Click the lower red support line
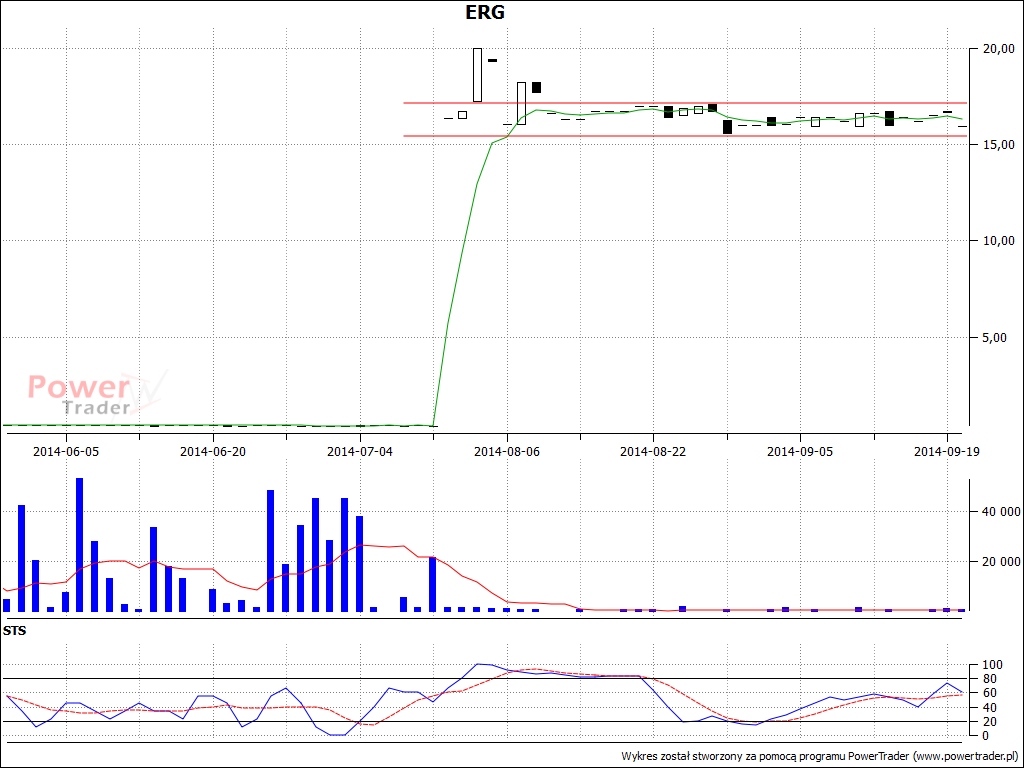Image resolution: width=1024 pixels, height=768 pixels. [x=685, y=136]
